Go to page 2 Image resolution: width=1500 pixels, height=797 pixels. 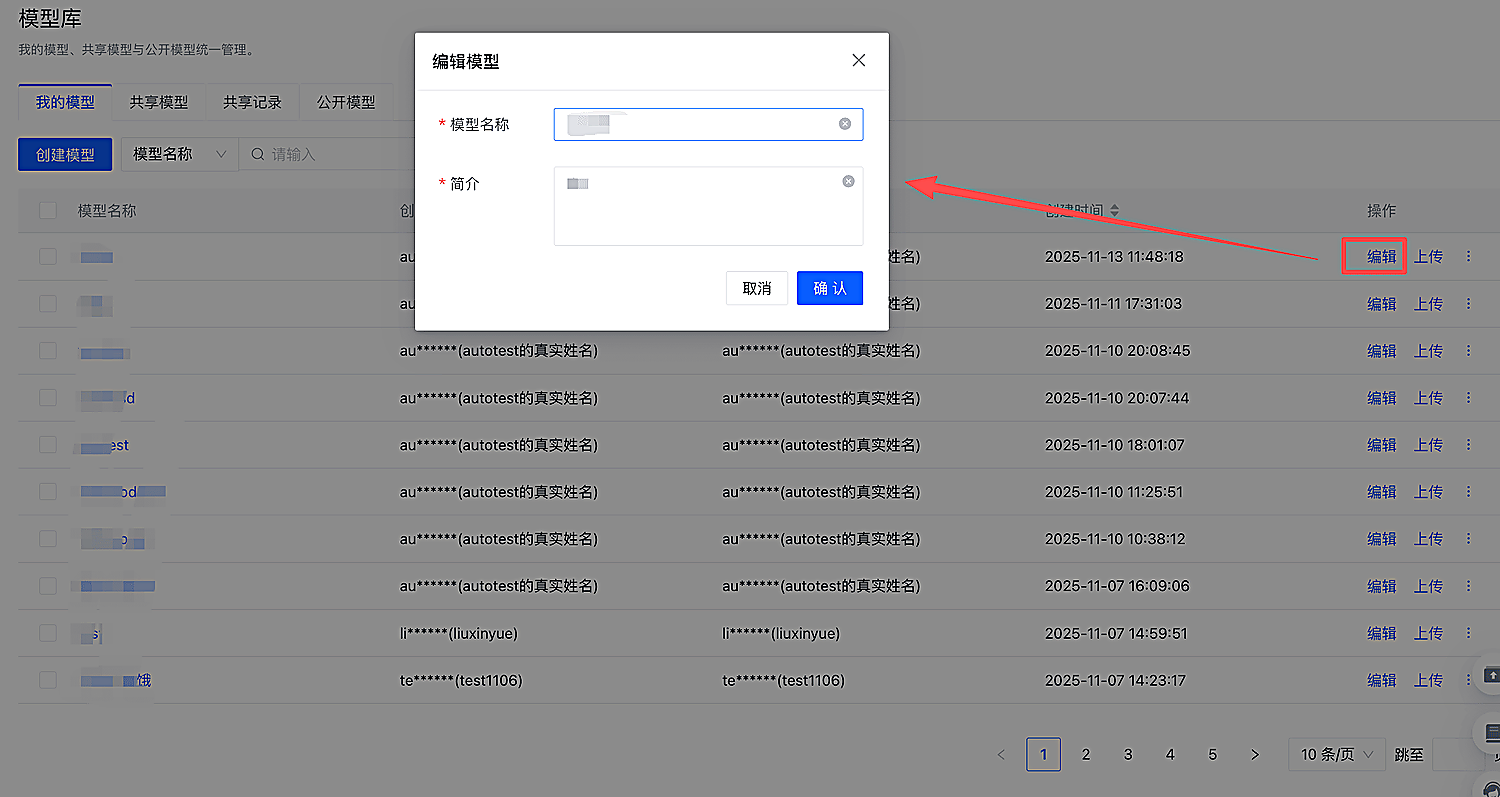(1086, 754)
